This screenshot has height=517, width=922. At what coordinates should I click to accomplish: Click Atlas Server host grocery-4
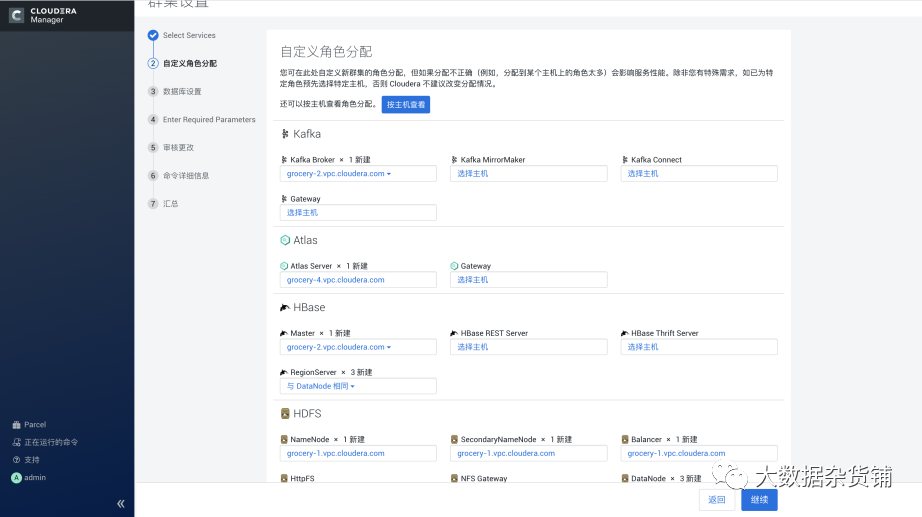(x=336, y=280)
